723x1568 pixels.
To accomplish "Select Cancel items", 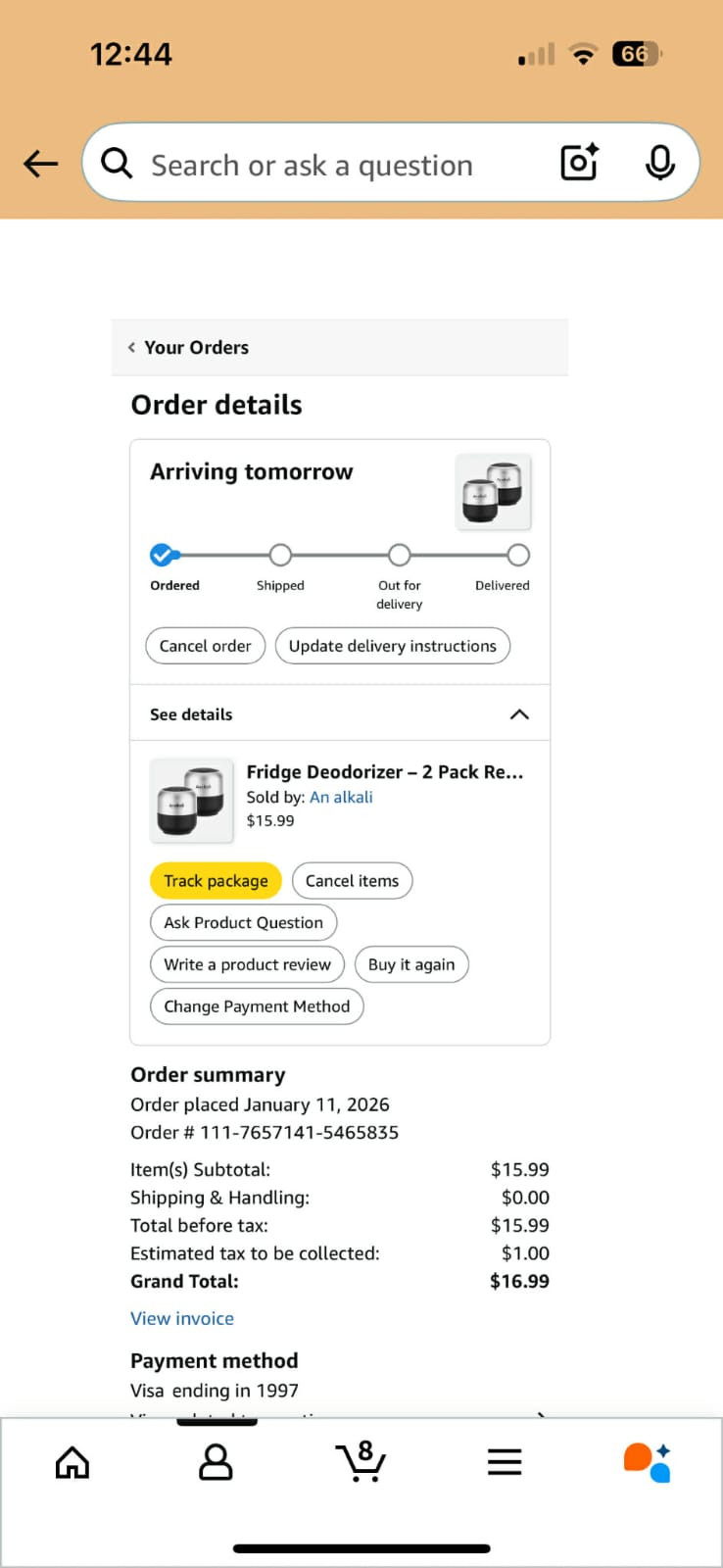I will click(352, 881).
